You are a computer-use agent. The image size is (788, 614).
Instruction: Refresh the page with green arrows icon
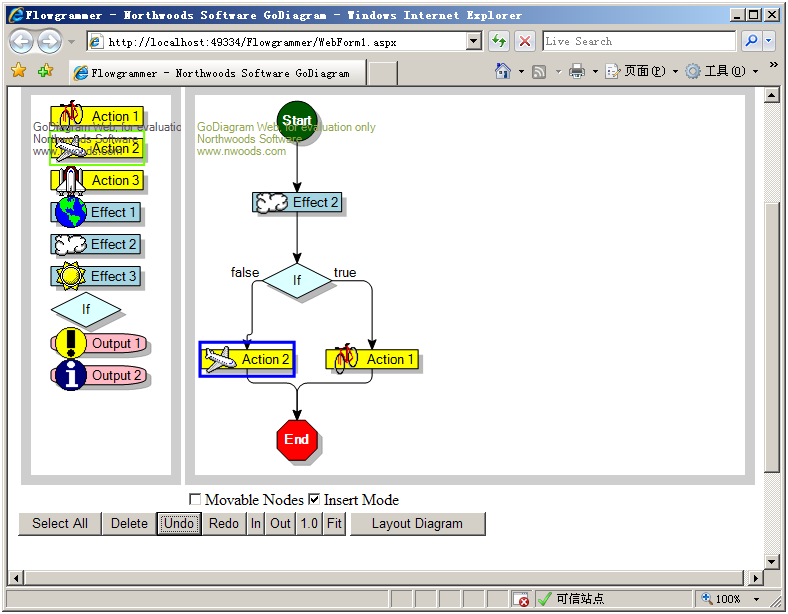(499, 41)
